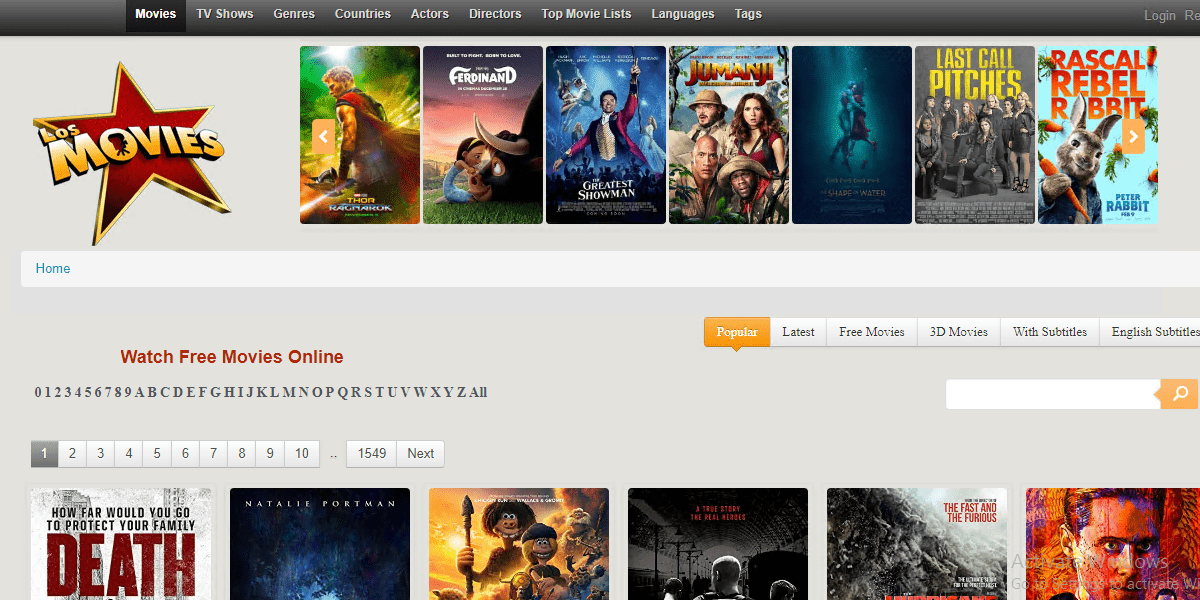The image size is (1200, 600).
Task: Go to page 5
Action: 157,454
